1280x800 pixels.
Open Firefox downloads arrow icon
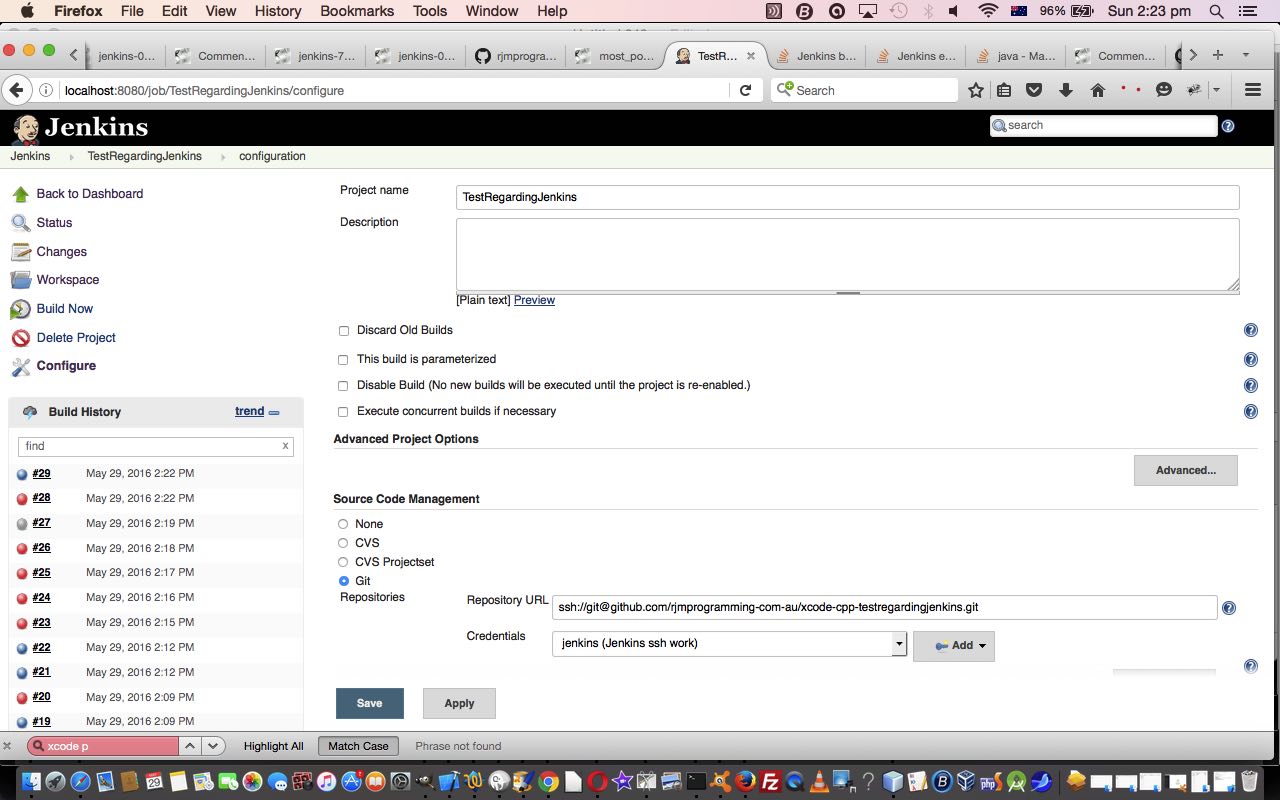(1066, 90)
